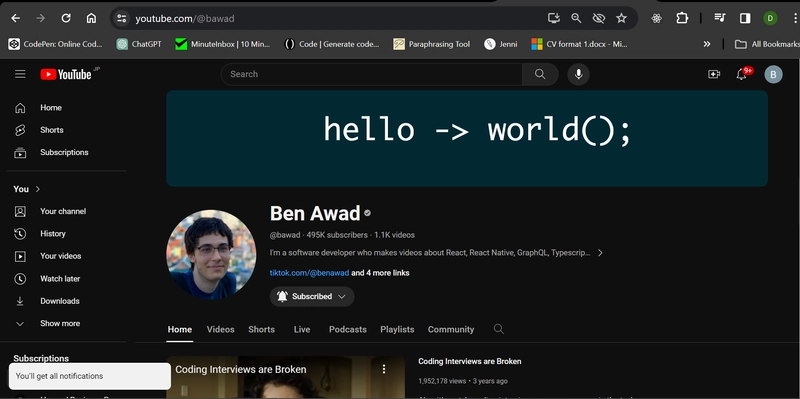Open the Subscribed notification dropdown

pos(312,296)
